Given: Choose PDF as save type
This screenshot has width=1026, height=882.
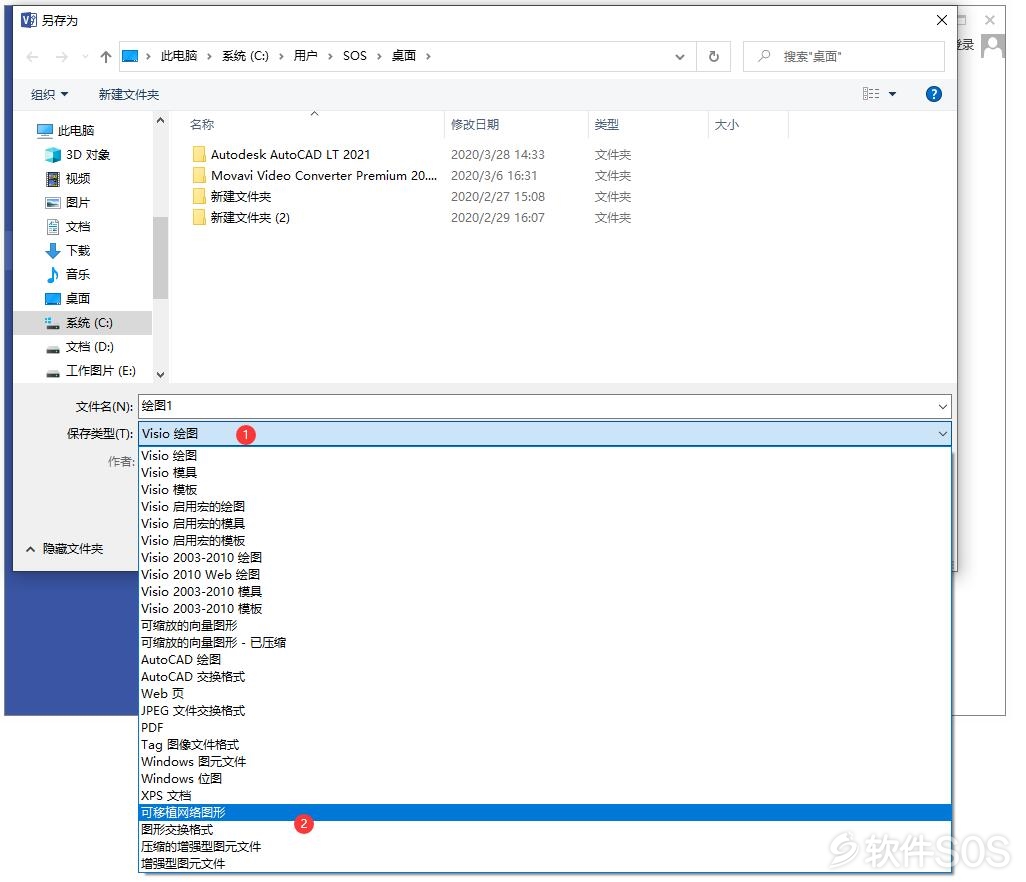Looking at the screenshot, I should (544, 728).
